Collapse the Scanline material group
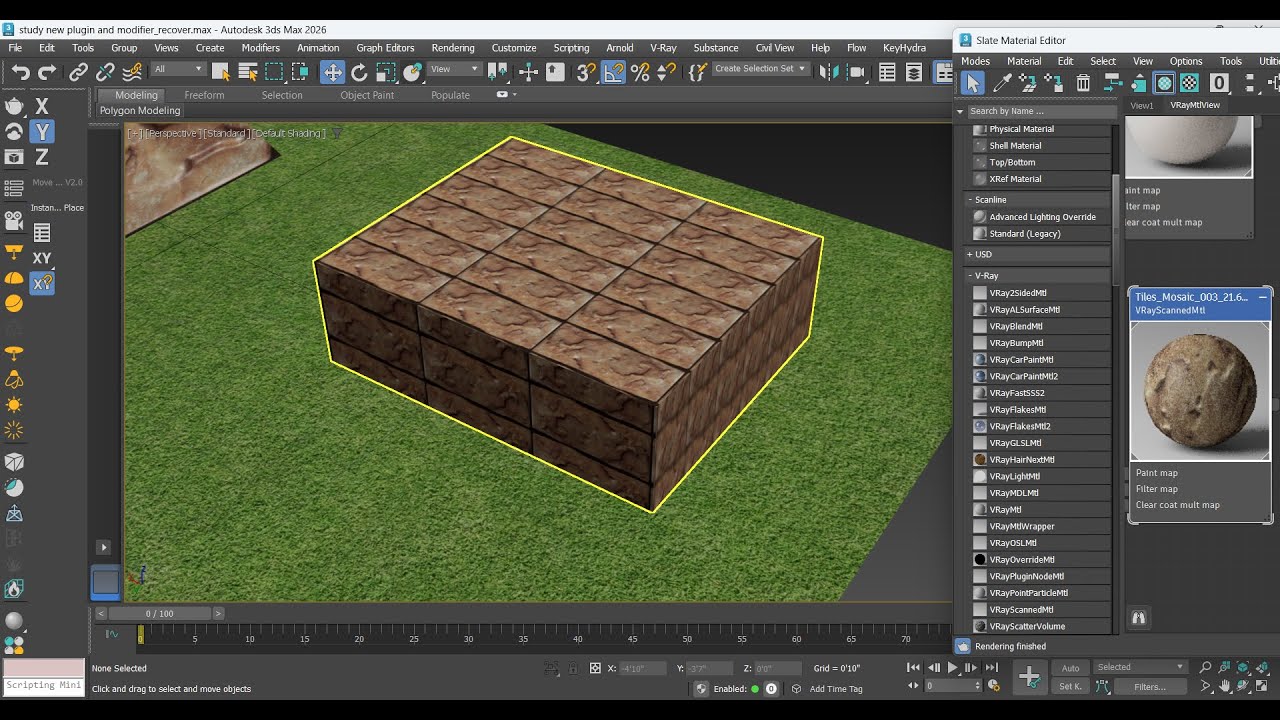The width and height of the screenshot is (1280, 720). (1038, 200)
